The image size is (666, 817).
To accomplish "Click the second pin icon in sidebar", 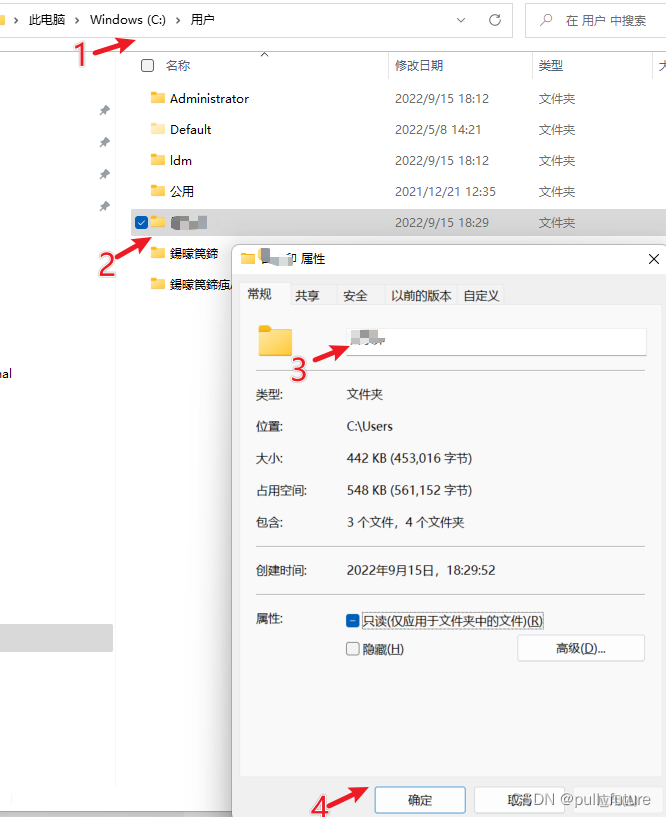I will 105,142.
